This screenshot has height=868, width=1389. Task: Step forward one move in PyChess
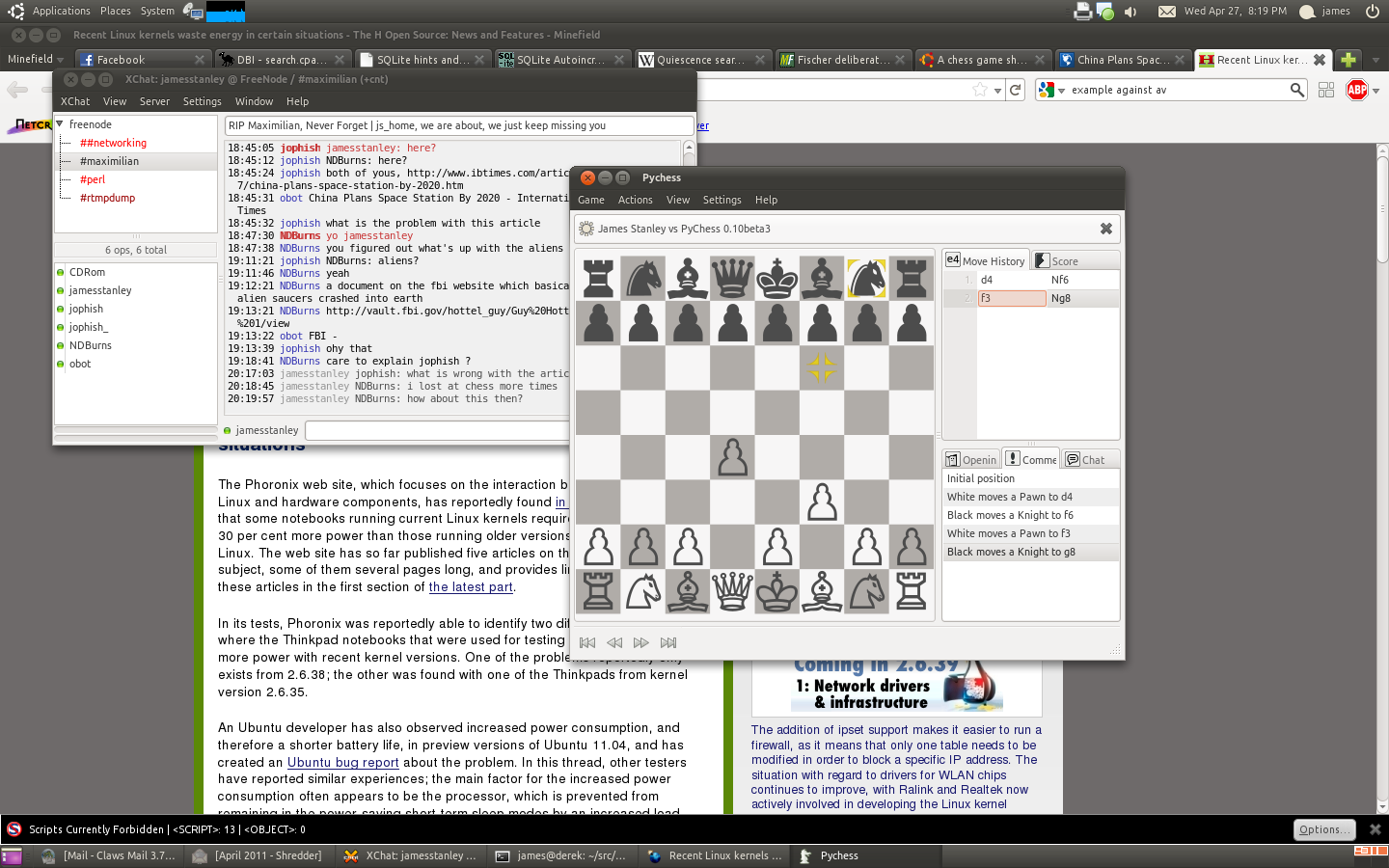click(641, 642)
